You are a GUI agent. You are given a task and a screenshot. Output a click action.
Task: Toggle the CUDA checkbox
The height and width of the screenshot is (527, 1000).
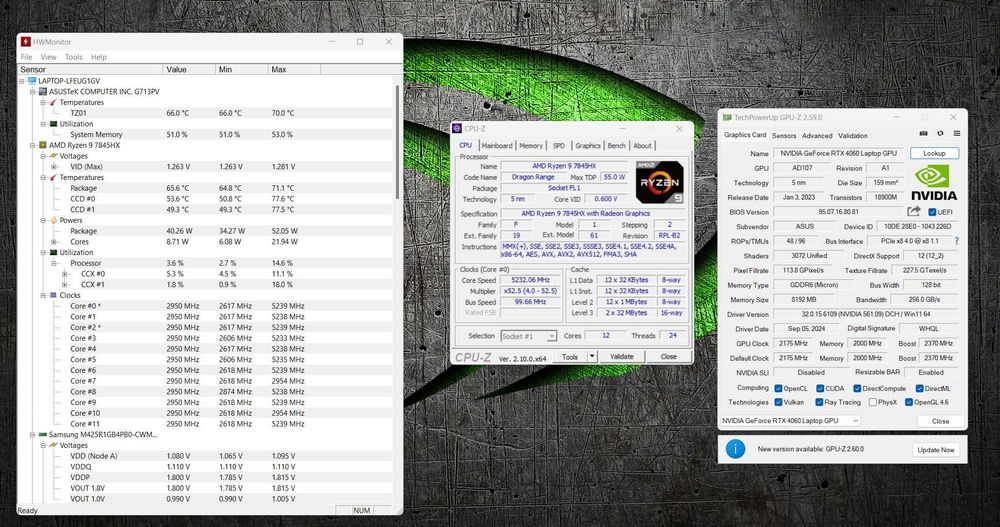pos(820,389)
